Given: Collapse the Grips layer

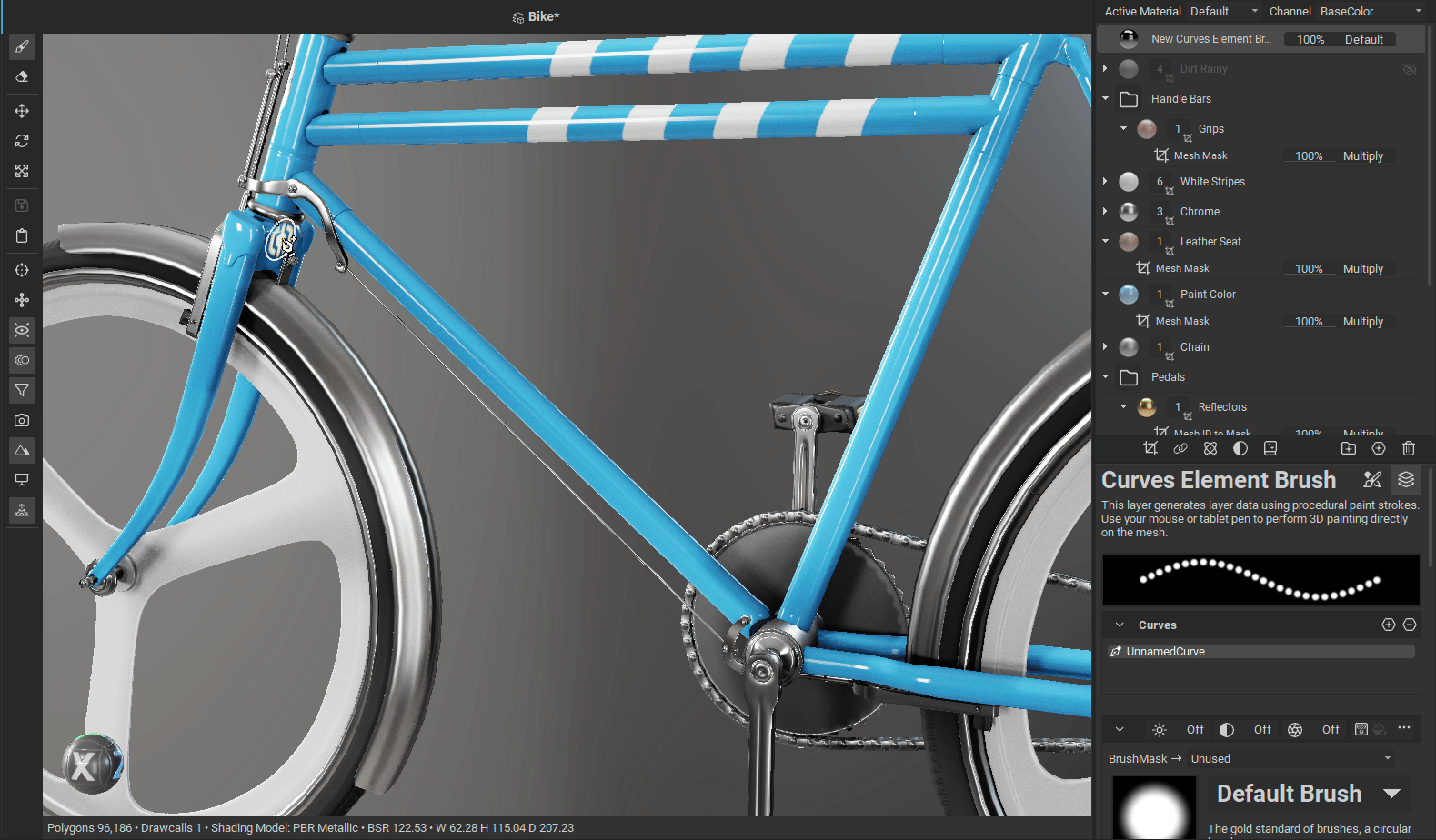Looking at the screenshot, I should click(x=1123, y=129).
